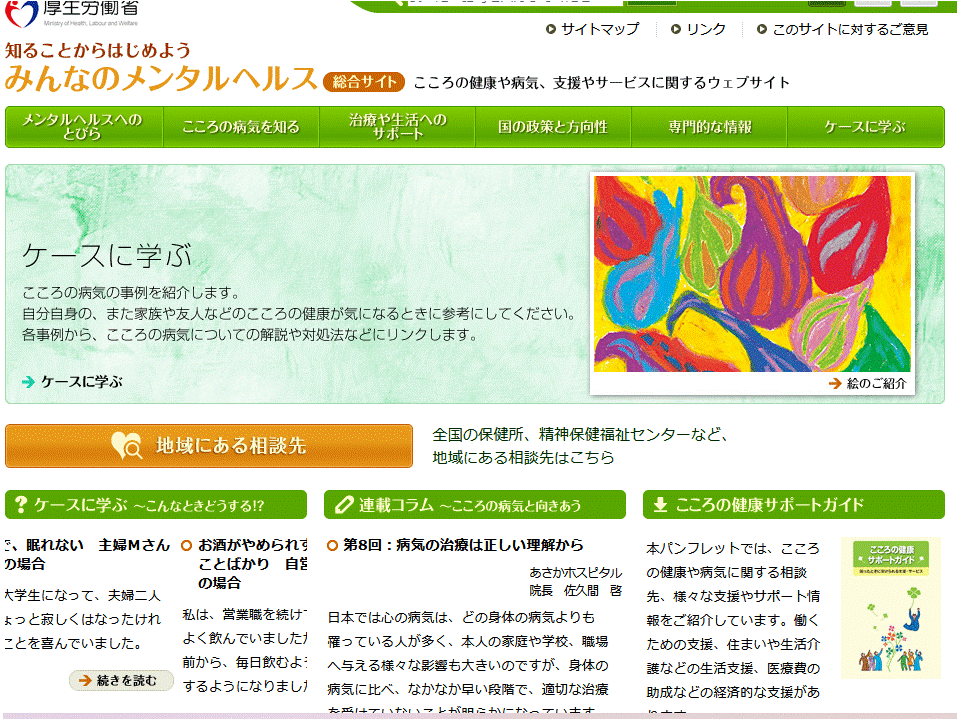Open the こころの病気を知る menu tab
Image resolution: width=960 pixels, height=720 pixels.
240,127
